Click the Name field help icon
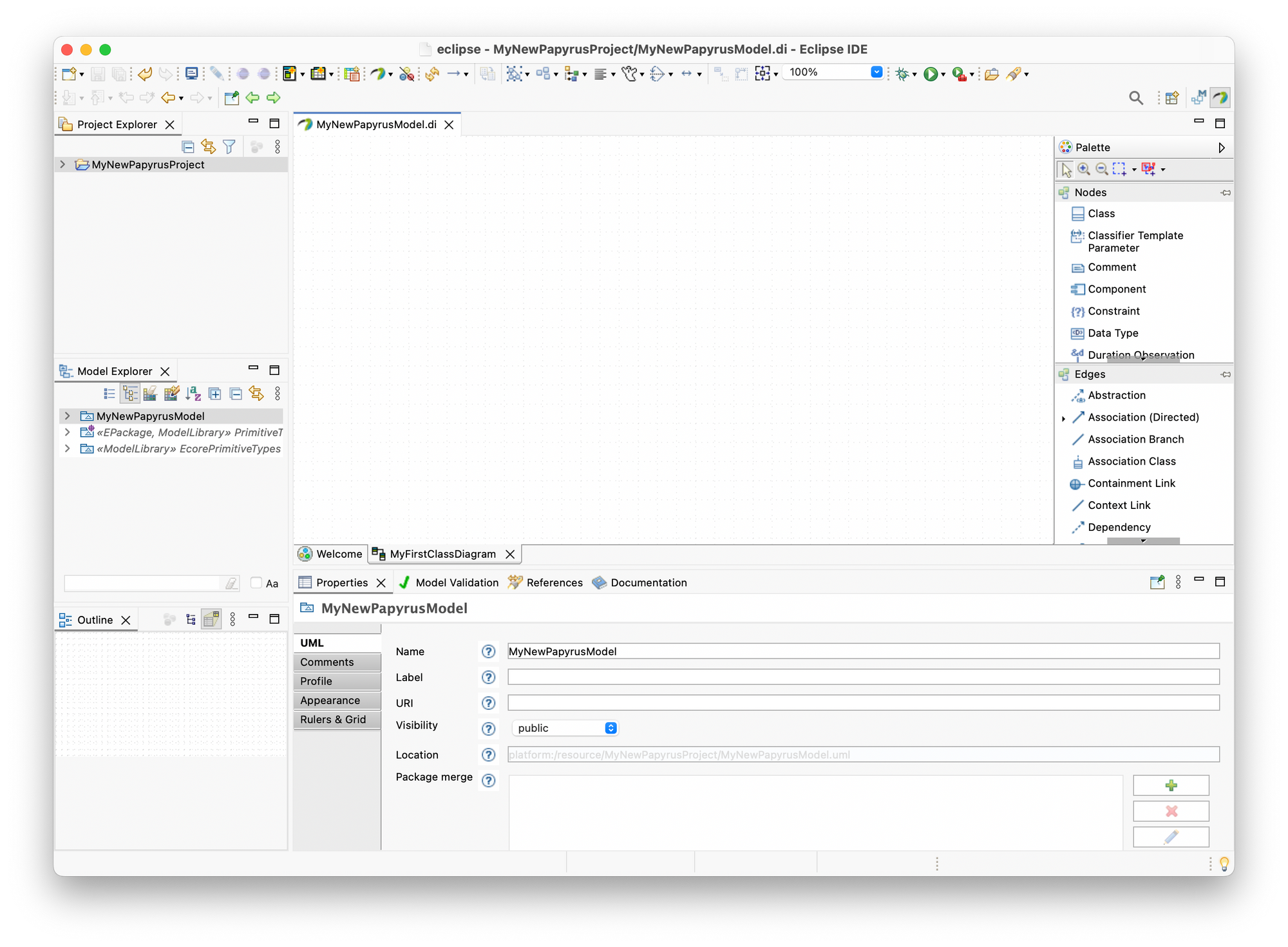Screen dimensions: 1288x947 pos(489,651)
